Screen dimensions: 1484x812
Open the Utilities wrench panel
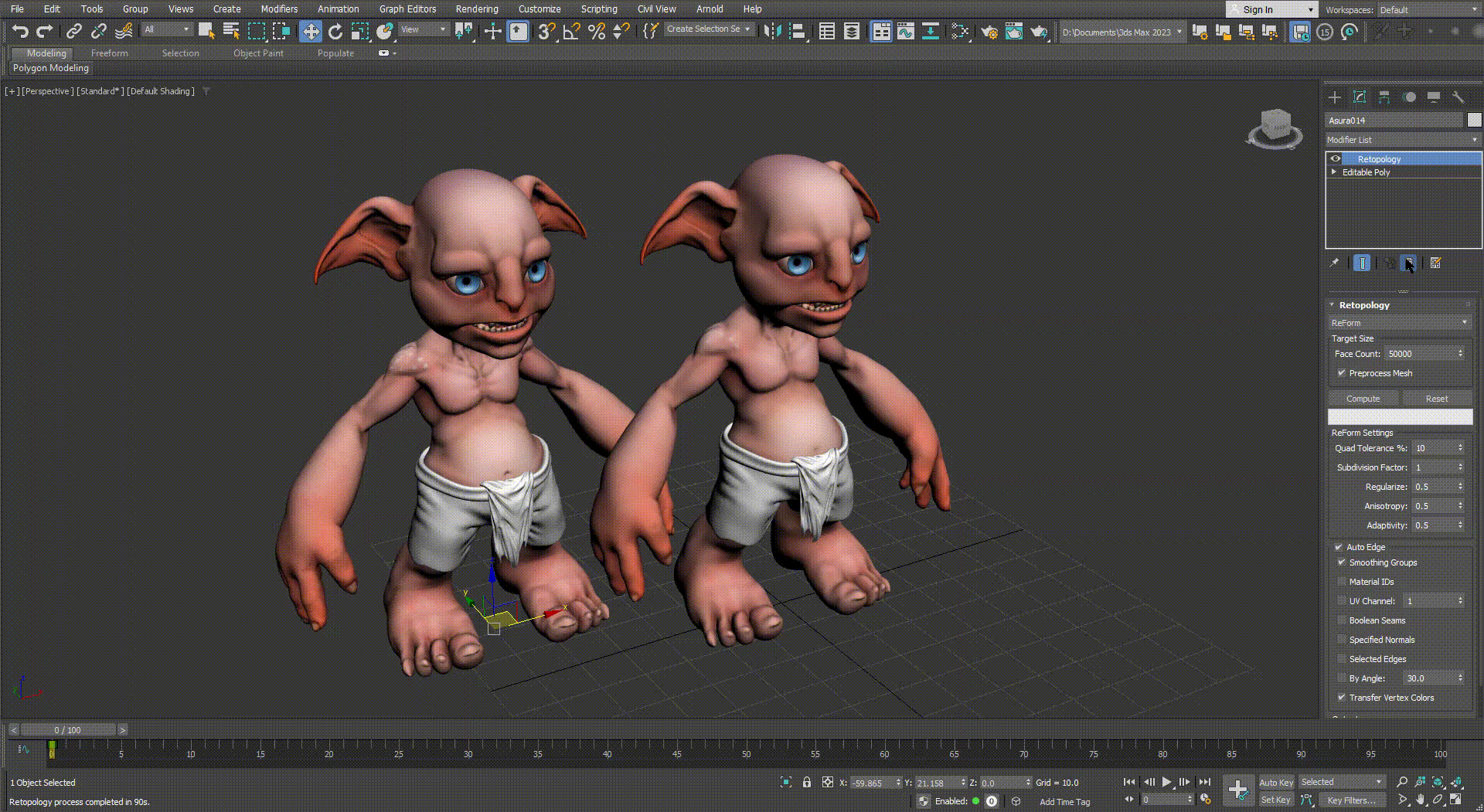(x=1458, y=97)
